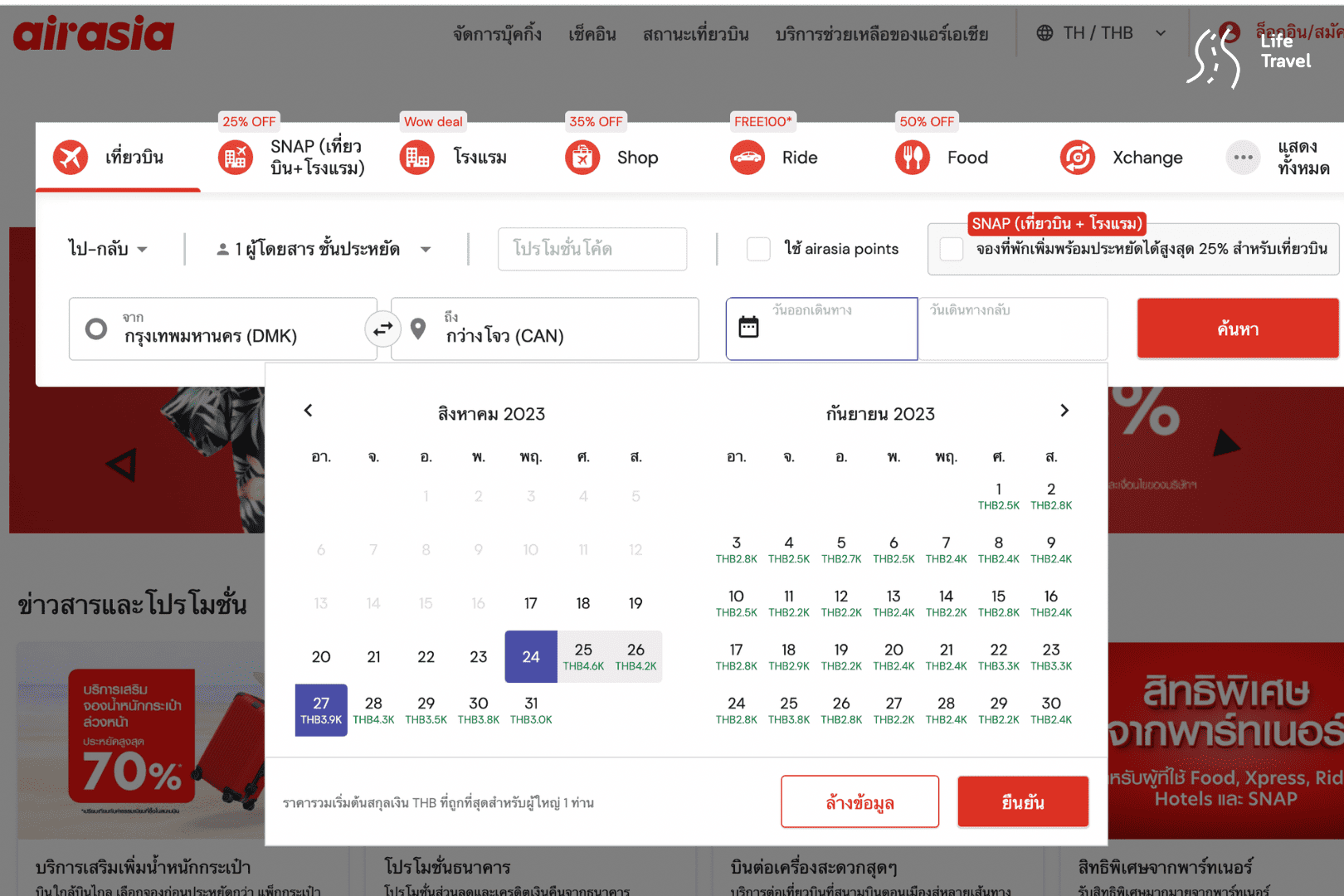1344x896 pixels.
Task: Switch to the เที่ยวบิน tab
Action: point(118,158)
